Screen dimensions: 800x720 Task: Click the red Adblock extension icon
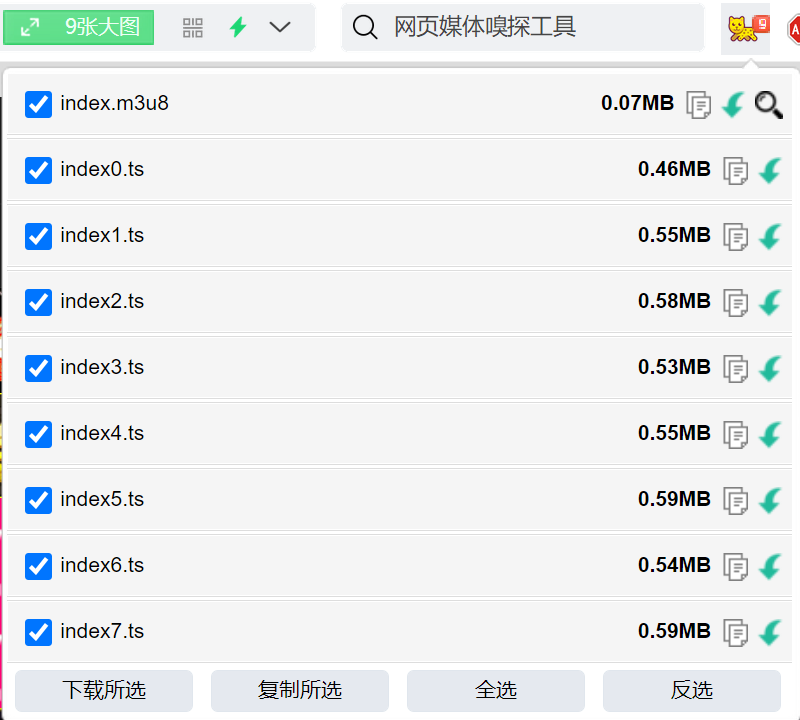pyautogui.click(x=793, y=29)
